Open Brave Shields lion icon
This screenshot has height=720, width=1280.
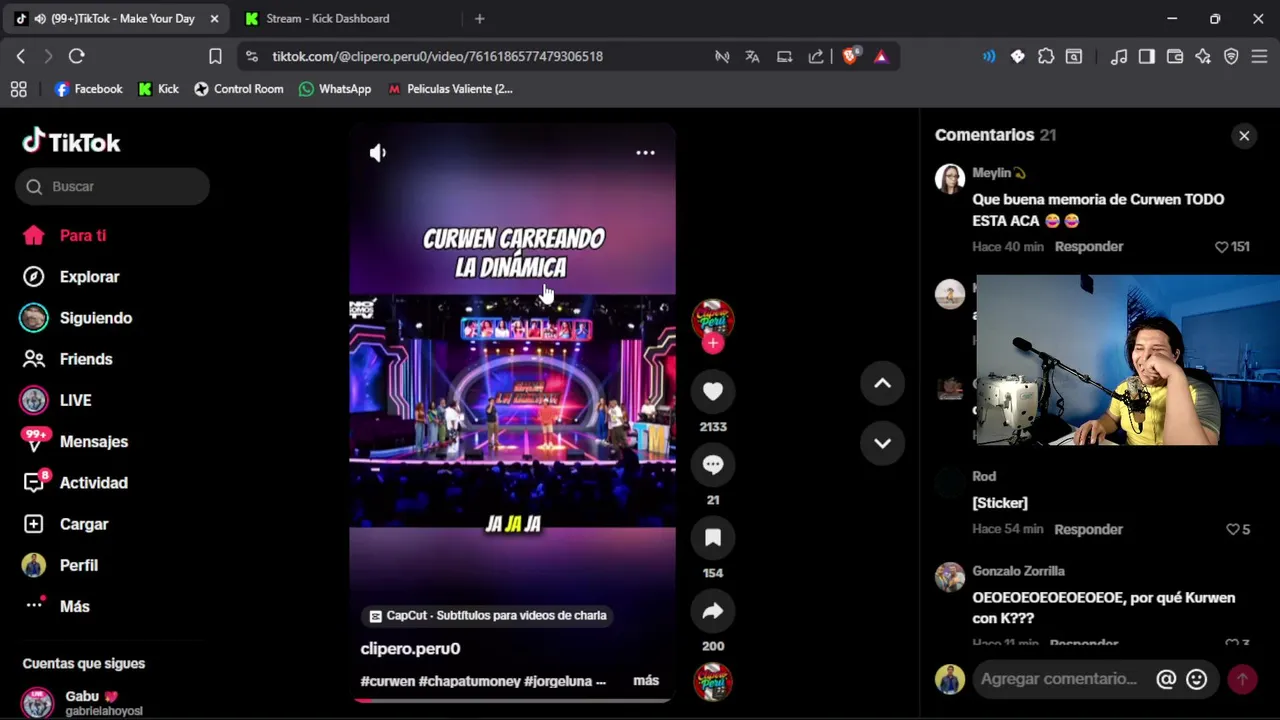[x=849, y=56]
